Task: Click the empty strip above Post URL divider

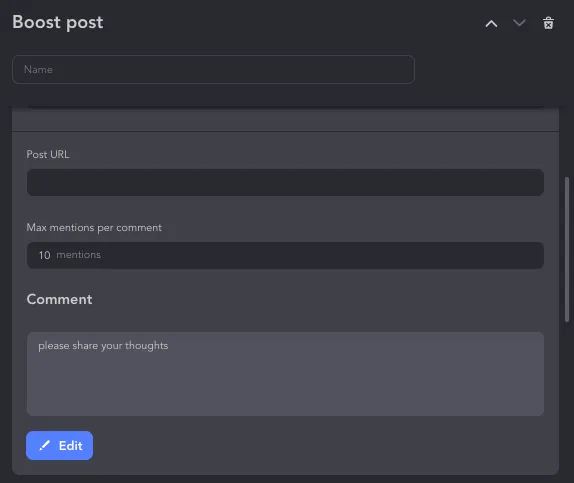Action: [x=285, y=120]
